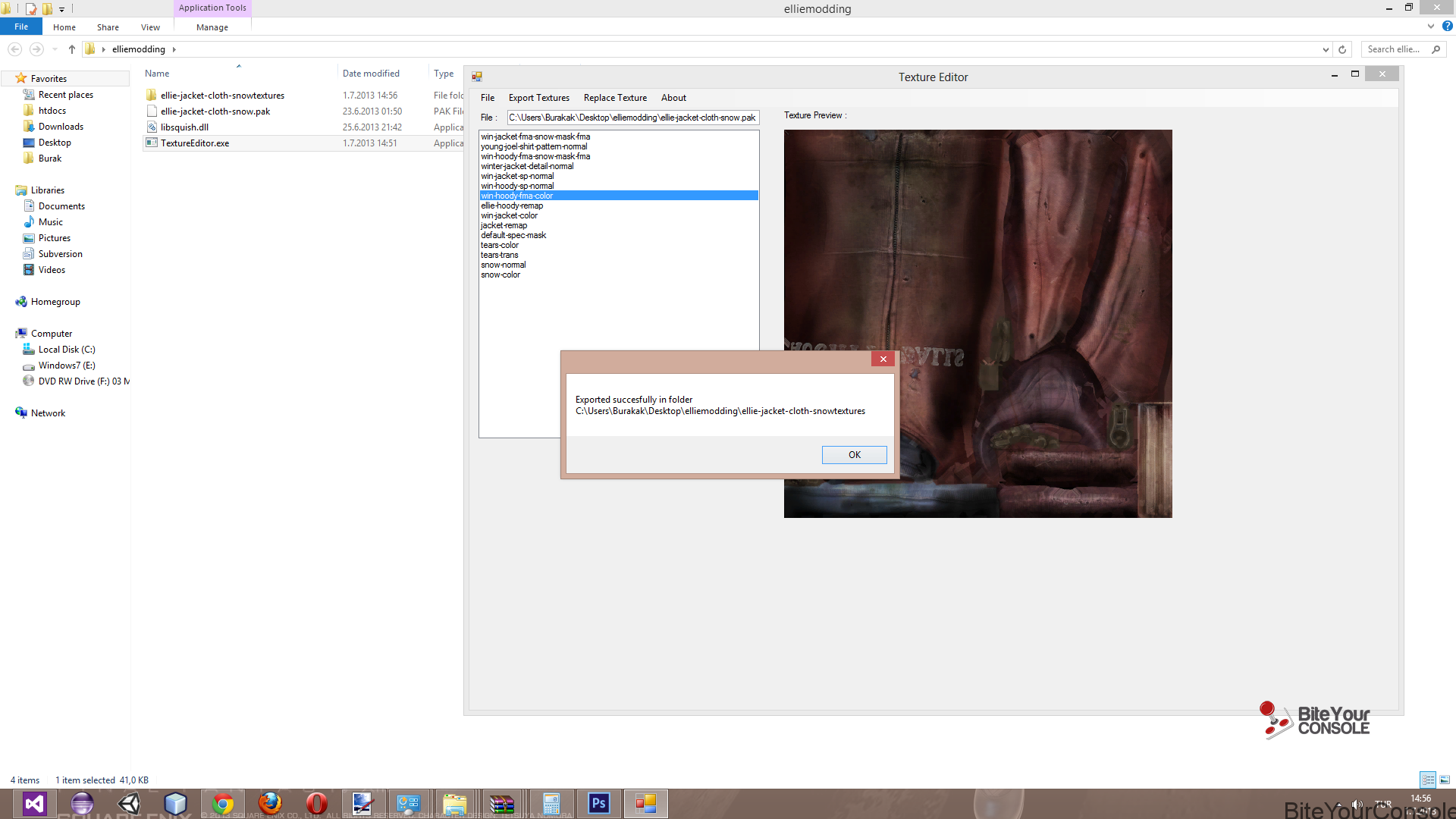The height and width of the screenshot is (819, 1456).
Task: Open the Export Textures menu
Action: click(539, 98)
